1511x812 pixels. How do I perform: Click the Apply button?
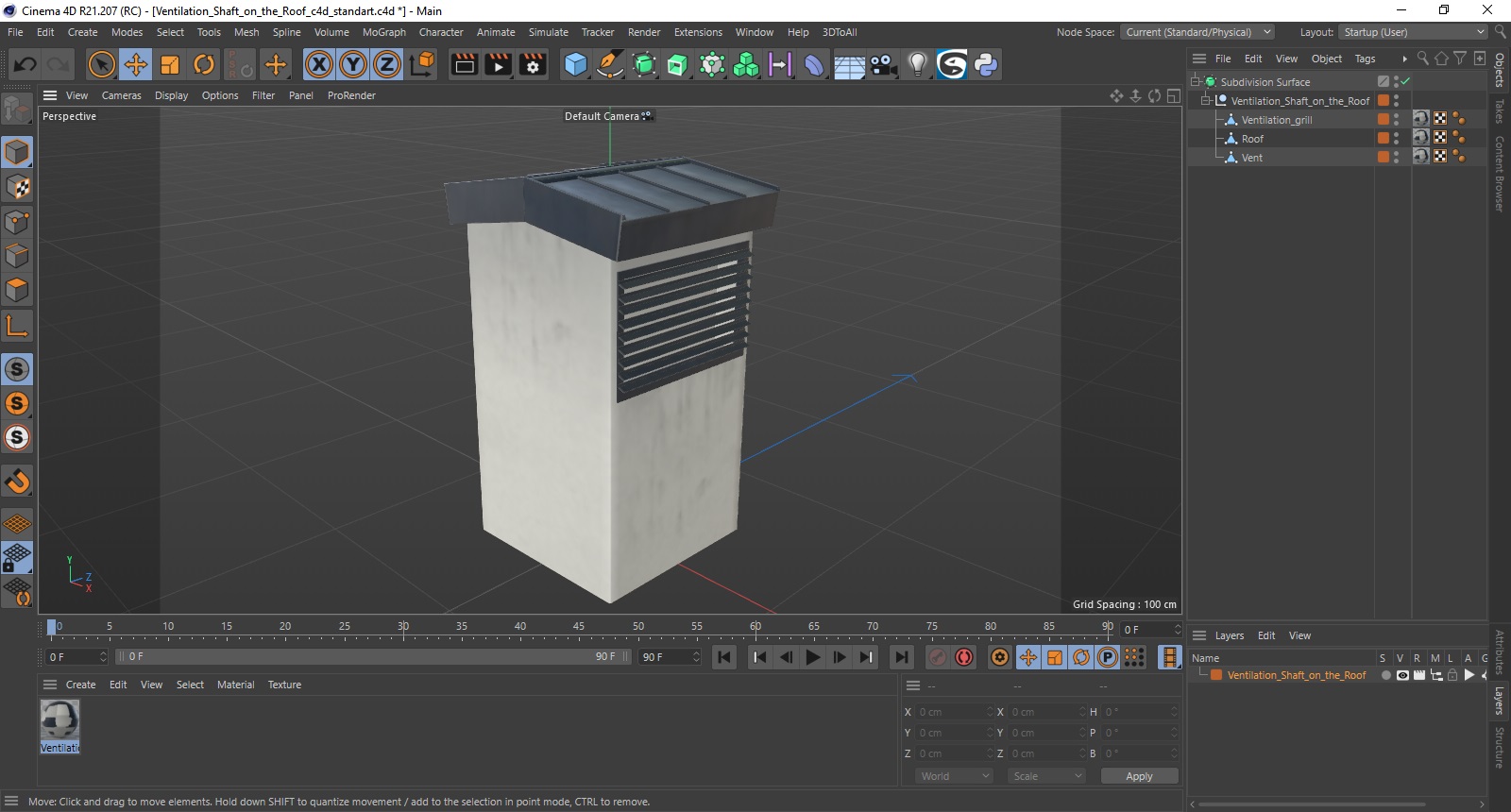coord(1139,776)
